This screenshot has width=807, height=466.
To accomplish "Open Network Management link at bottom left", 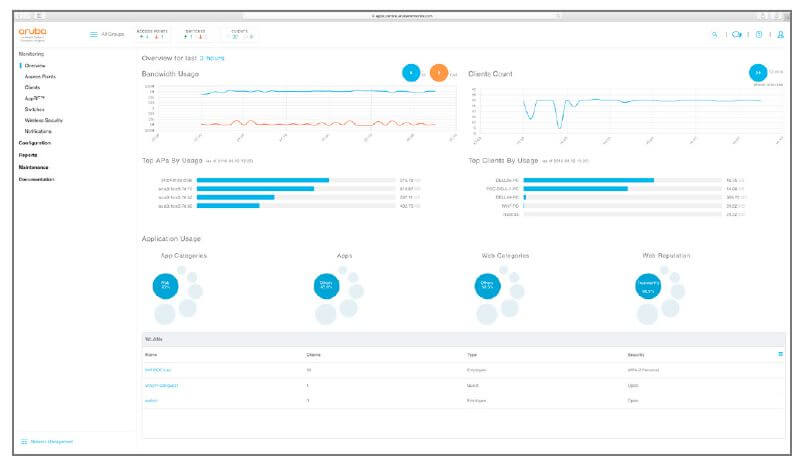I will coord(51,442).
